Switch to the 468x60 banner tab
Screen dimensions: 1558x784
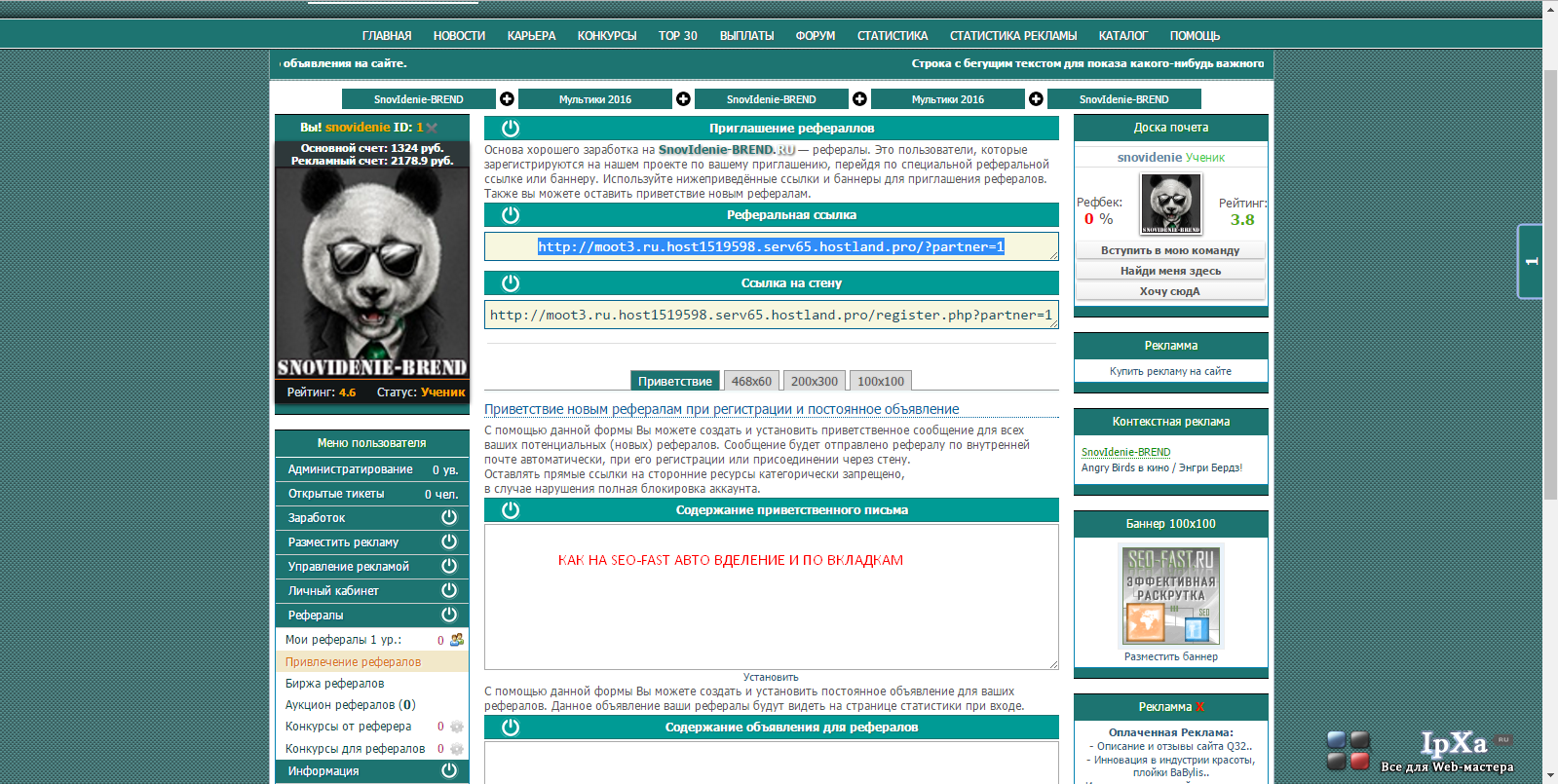point(751,382)
